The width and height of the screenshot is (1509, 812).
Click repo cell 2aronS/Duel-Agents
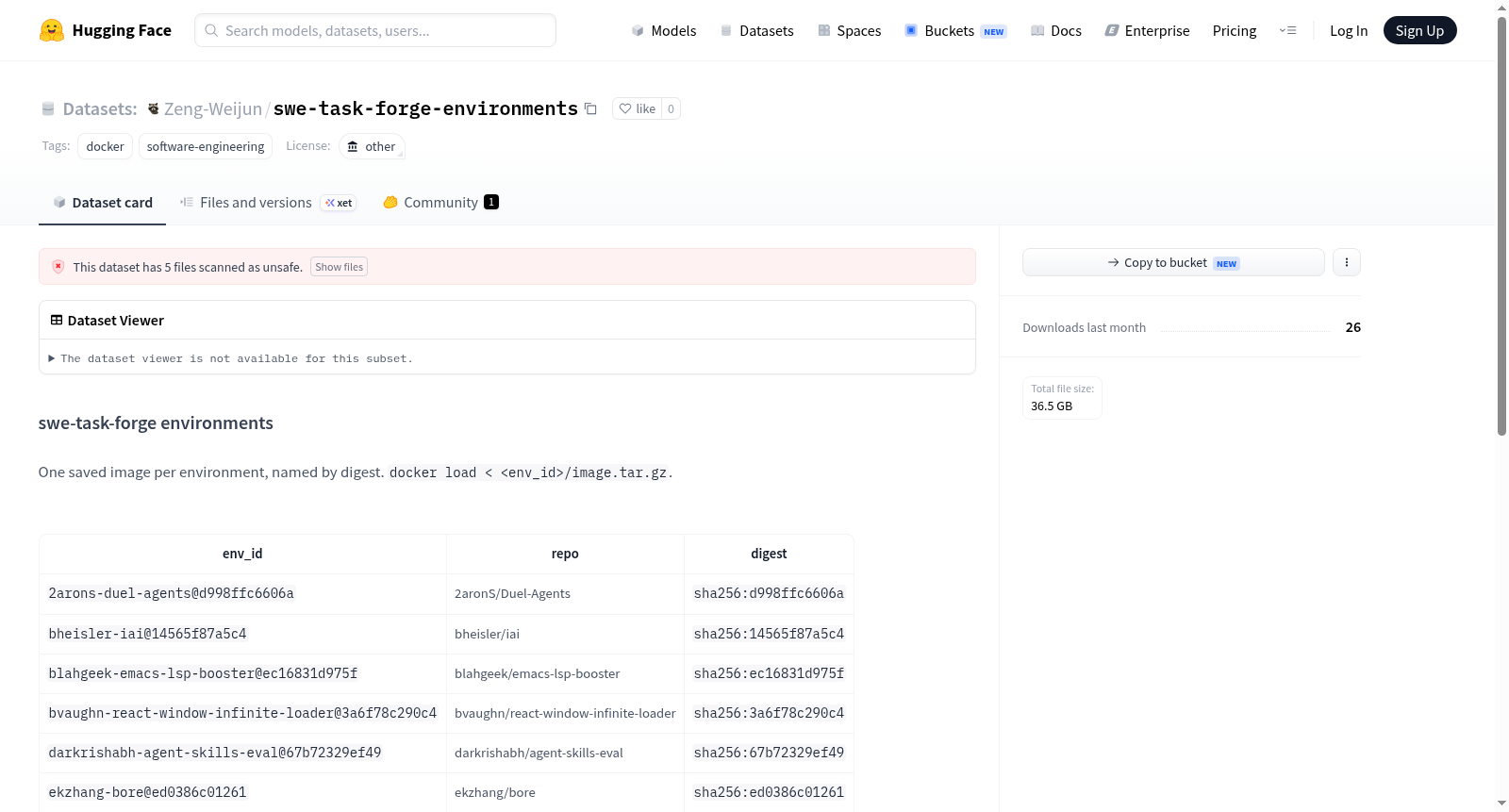point(512,593)
